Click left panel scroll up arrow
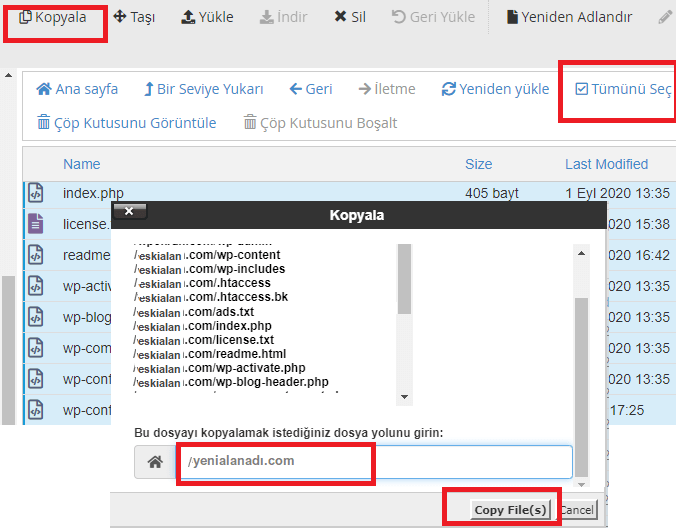This screenshot has width=676, height=528. point(8,75)
